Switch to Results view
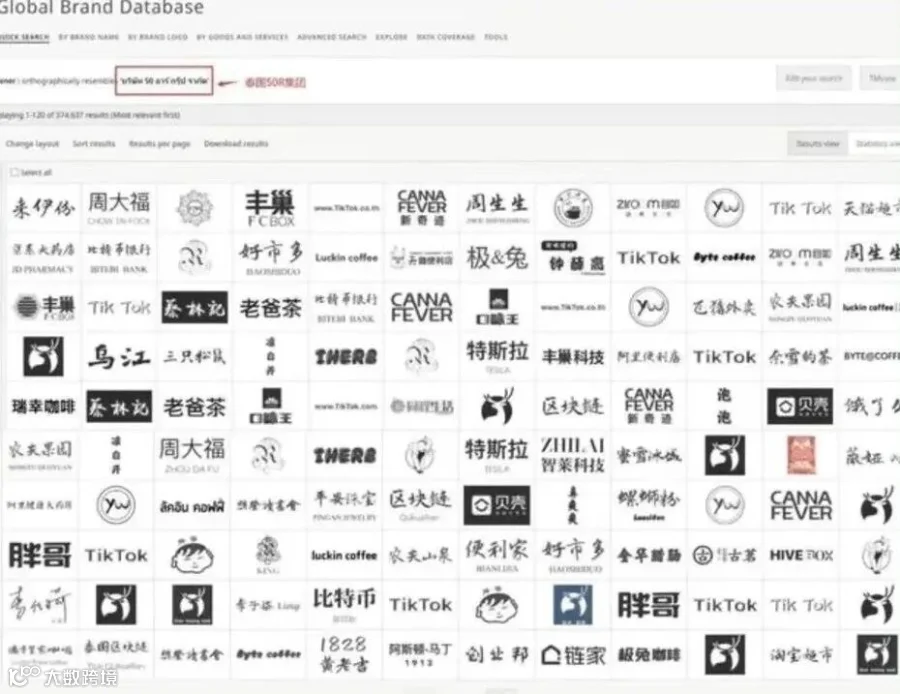This screenshot has width=900, height=694. coord(817,144)
